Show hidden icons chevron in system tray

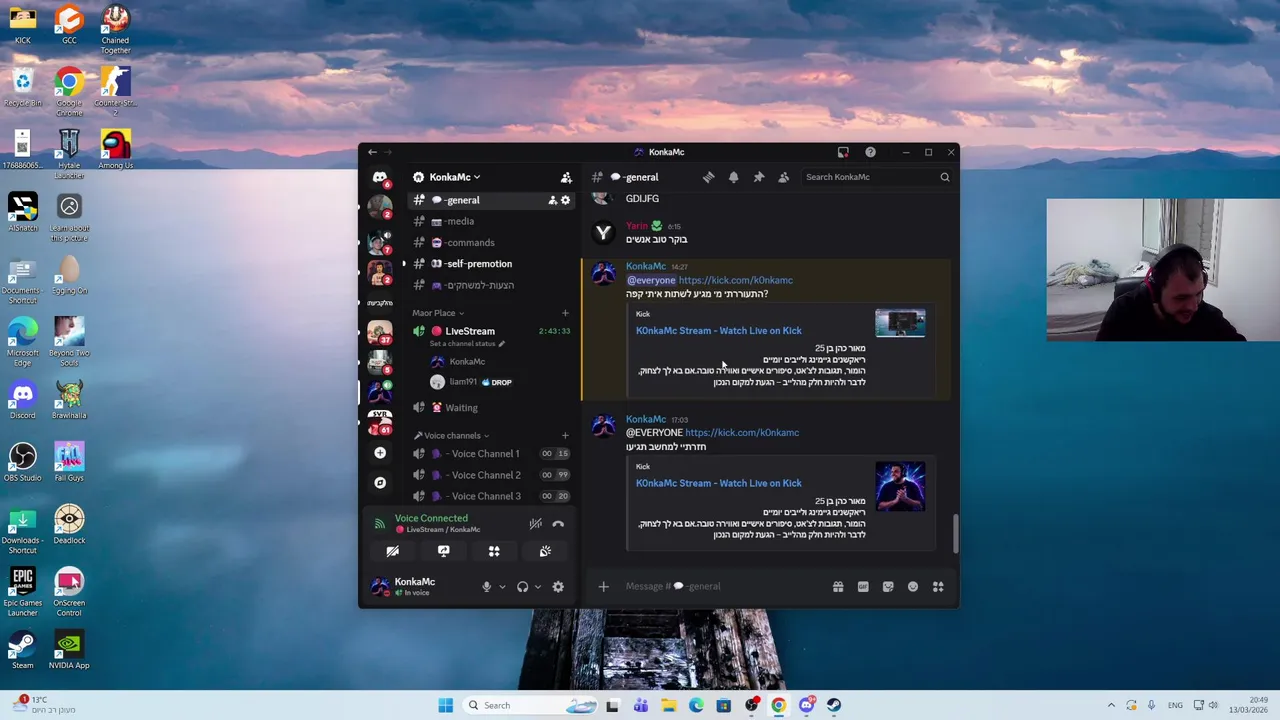tap(1110, 705)
